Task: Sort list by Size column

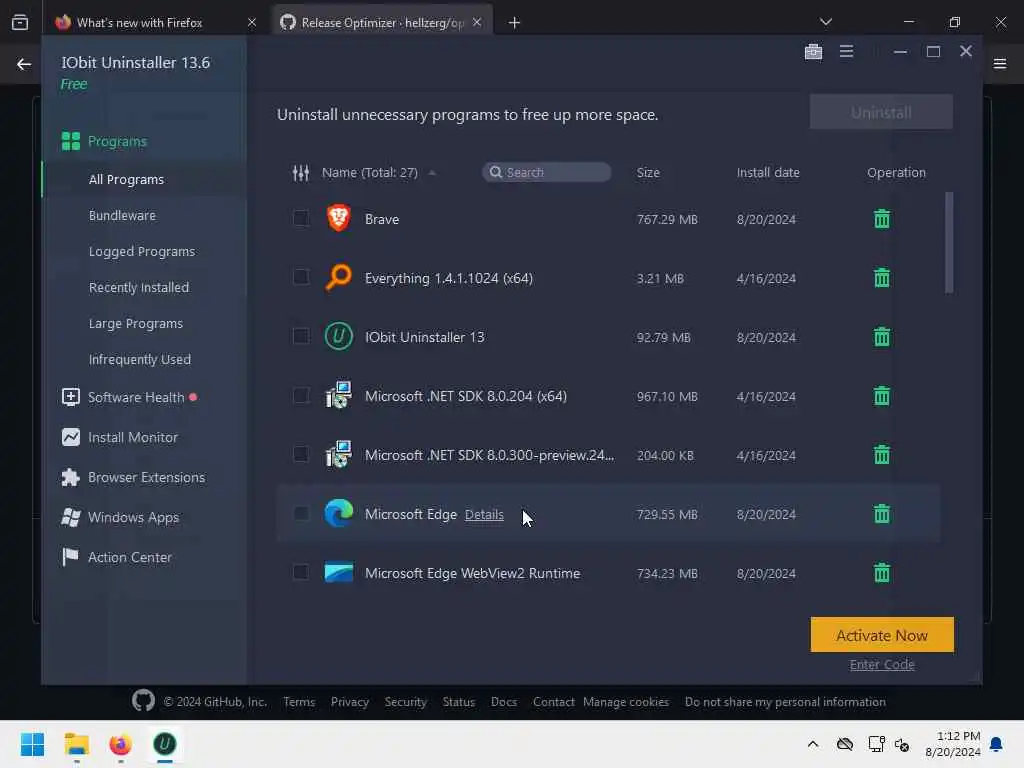Action: pos(648,172)
